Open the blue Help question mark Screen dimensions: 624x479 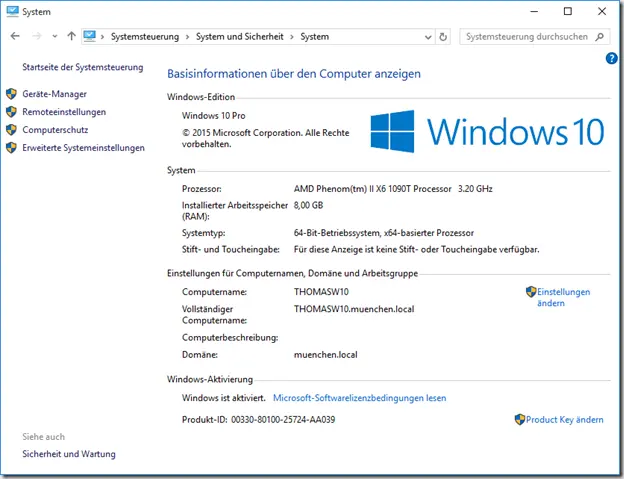click(x=611, y=58)
